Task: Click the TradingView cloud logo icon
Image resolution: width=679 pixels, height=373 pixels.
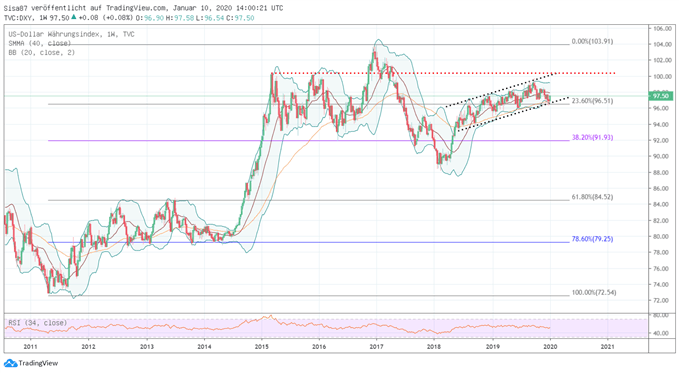Action: click(x=10, y=363)
